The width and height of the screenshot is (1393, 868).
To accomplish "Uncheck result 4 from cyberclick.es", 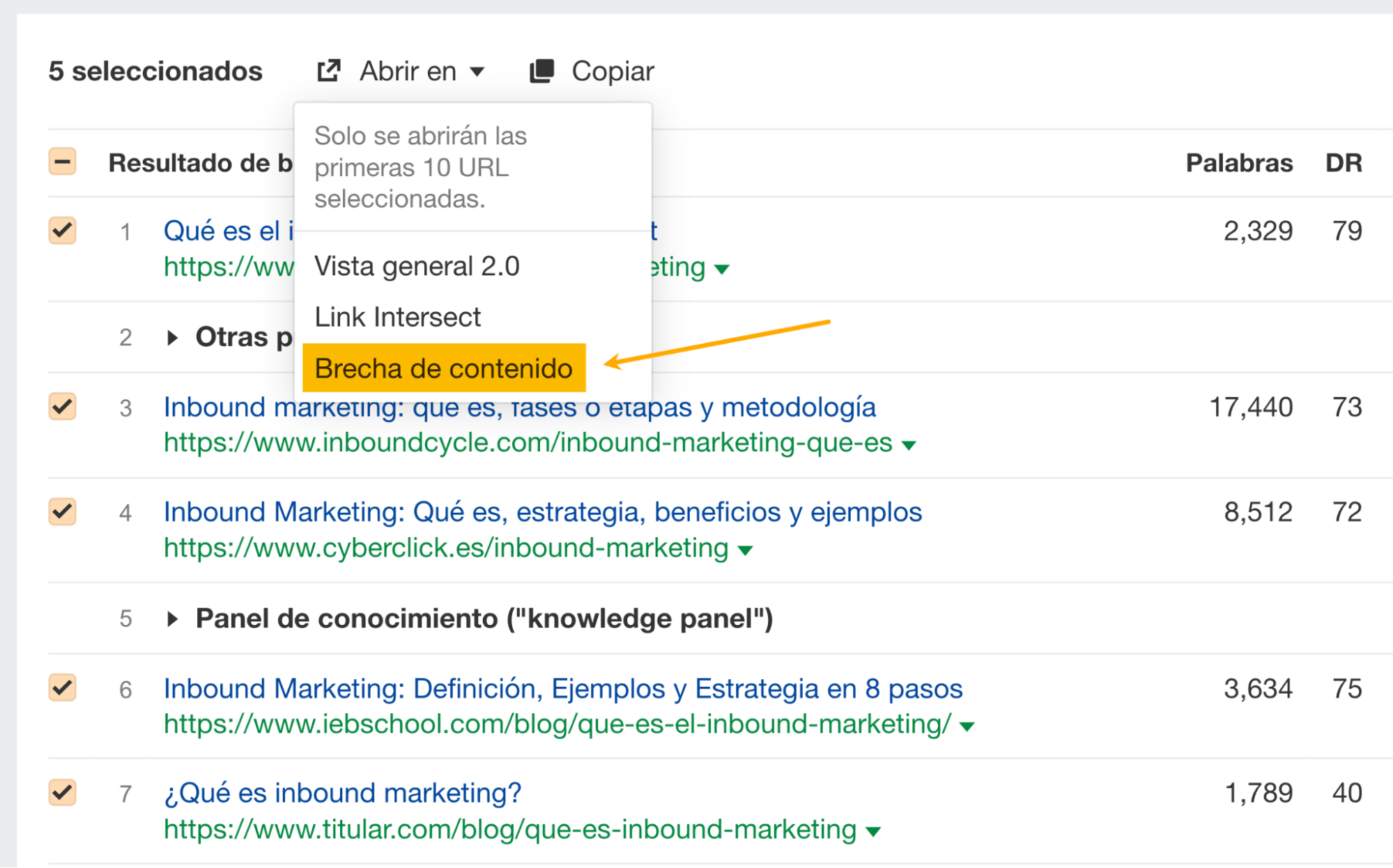I will (x=61, y=513).
